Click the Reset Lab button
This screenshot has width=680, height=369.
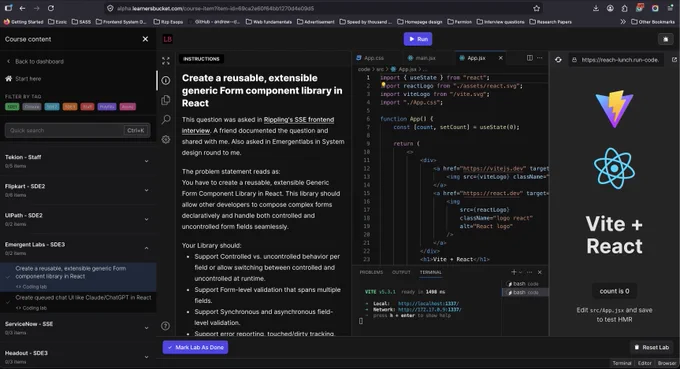click(x=652, y=347)
